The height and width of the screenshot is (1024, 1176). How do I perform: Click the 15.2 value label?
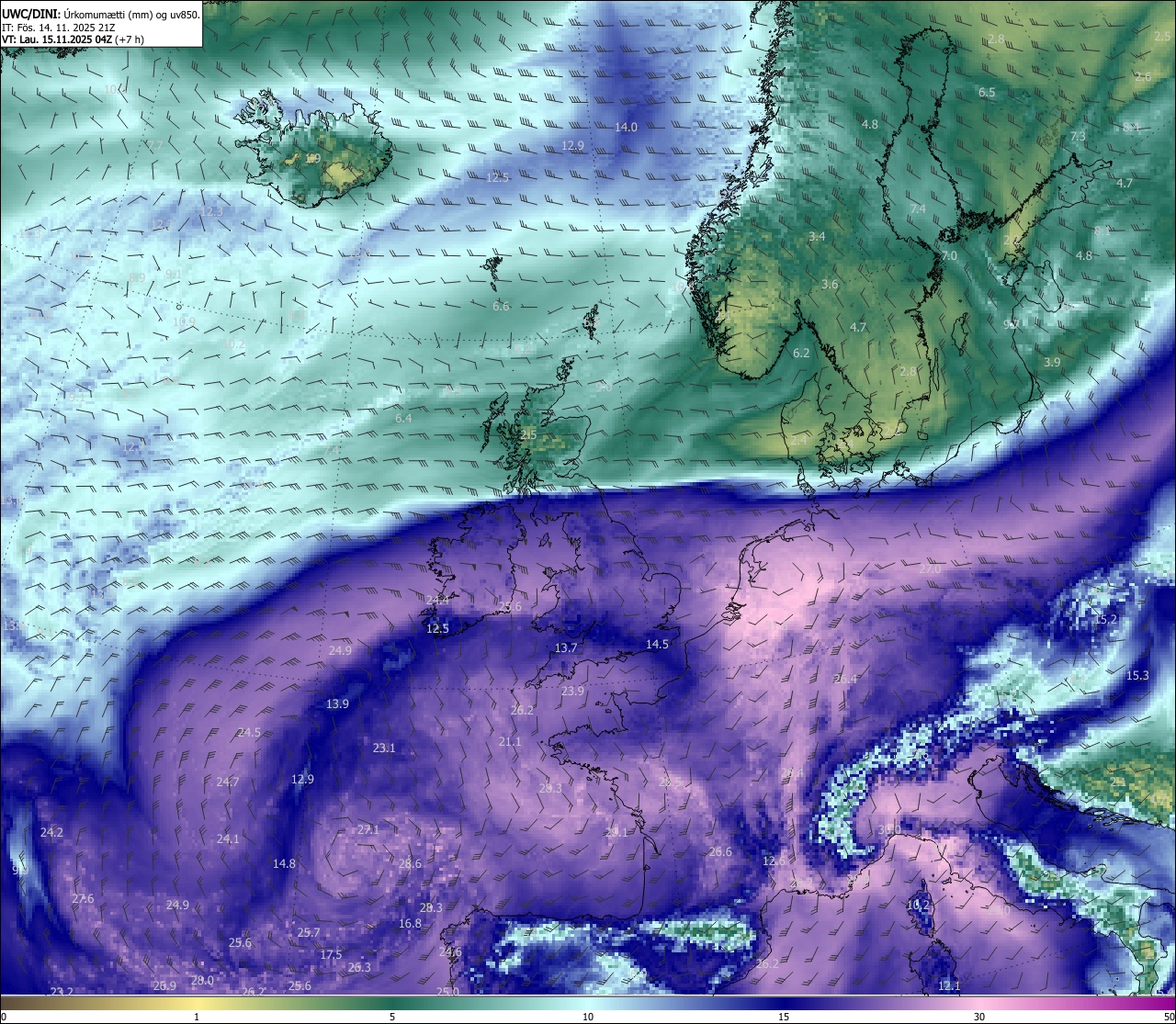pos(1106,620)
